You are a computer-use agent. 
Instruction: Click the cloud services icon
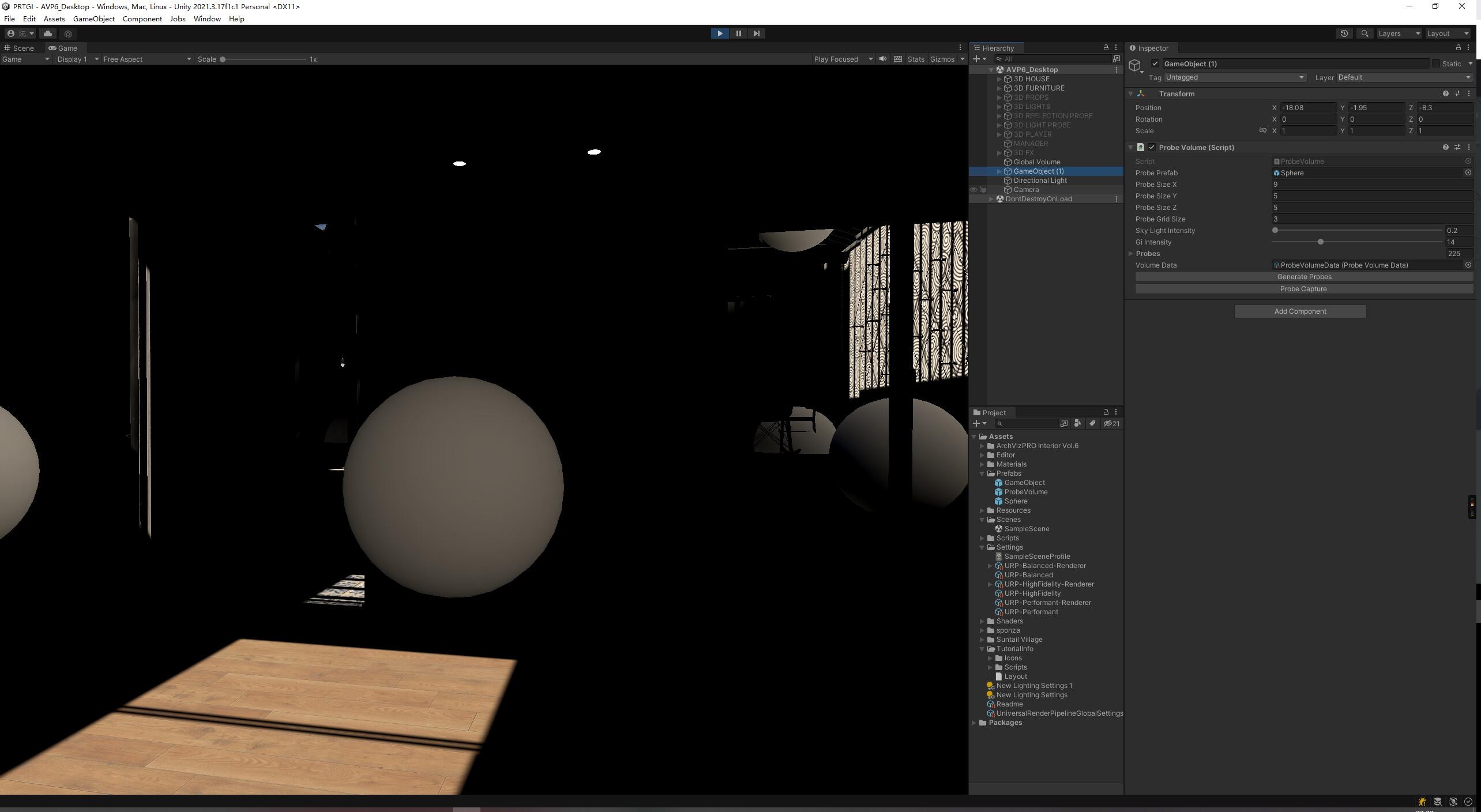tap(48, 33)
